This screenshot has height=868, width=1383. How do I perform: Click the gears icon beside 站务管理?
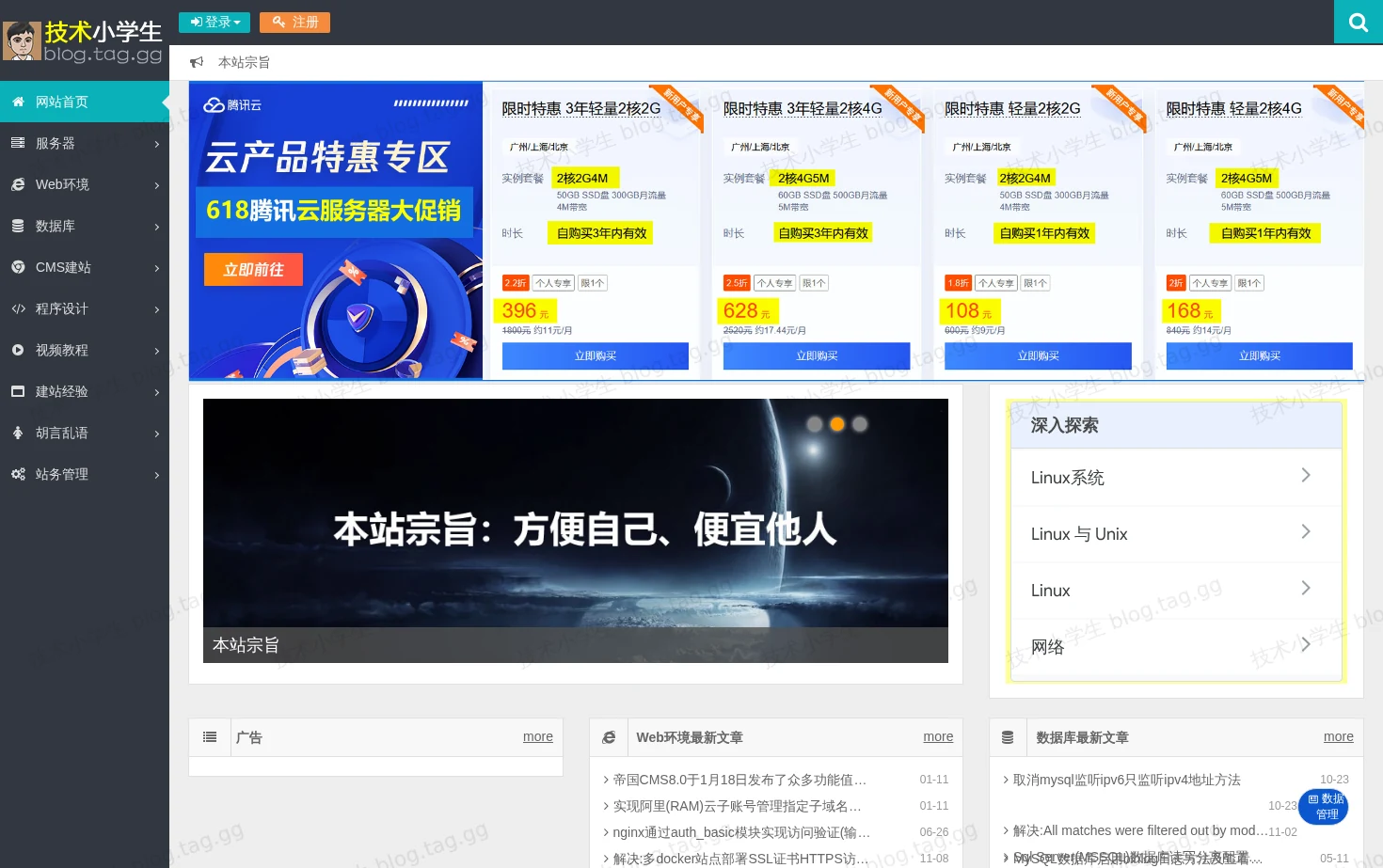pos(18,474)
